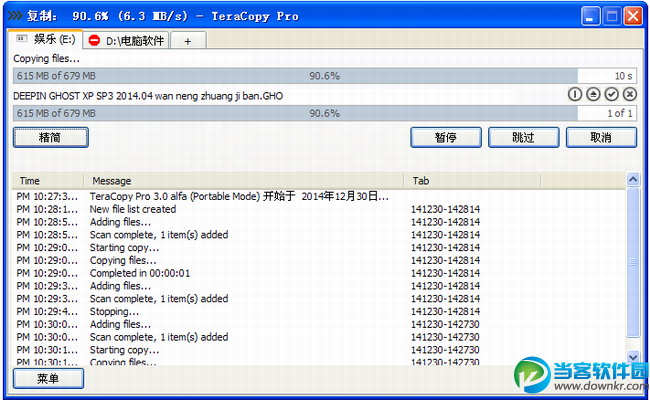Close the TeraCopy Pro window
This screenshot has width=650, height=400.
click(x=633, y=16)
